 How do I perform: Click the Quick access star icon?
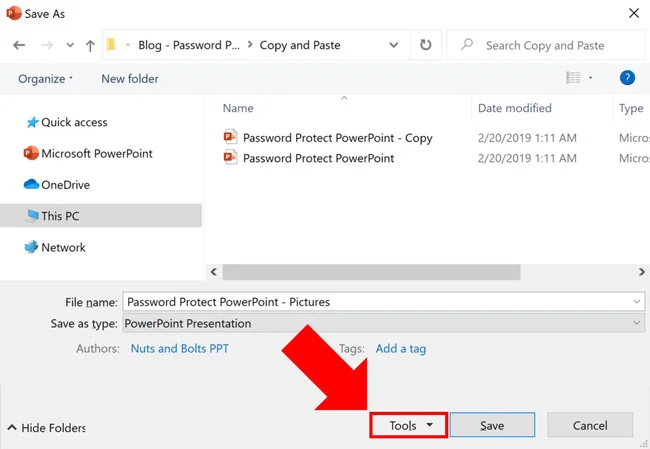[x=32, y=122]
